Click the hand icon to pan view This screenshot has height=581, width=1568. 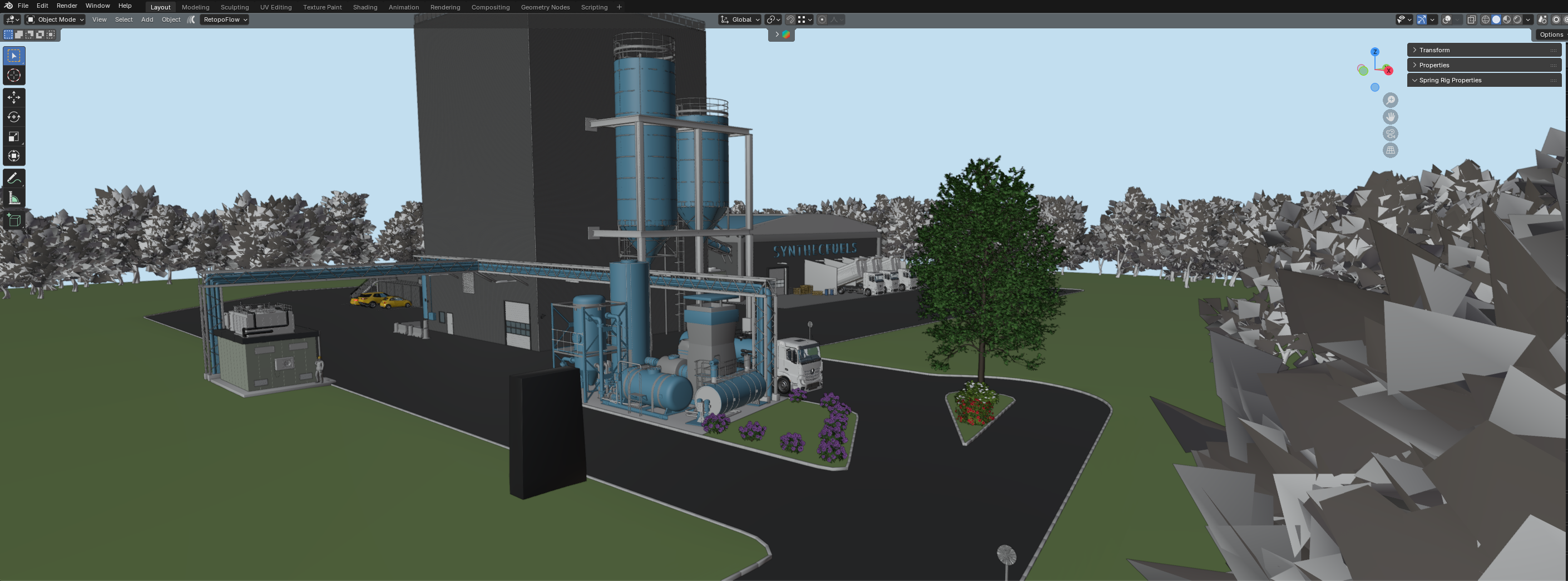coord(1390,117)
